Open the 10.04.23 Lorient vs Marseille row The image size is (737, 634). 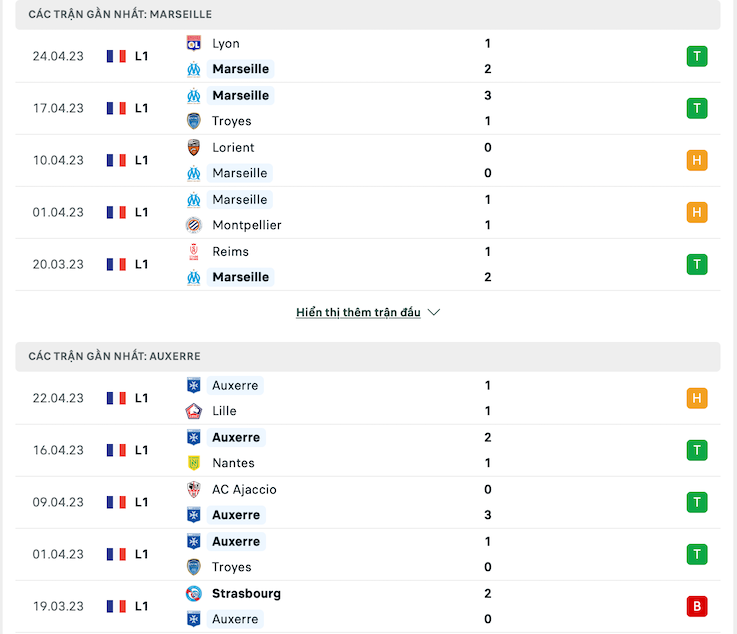pos(368,161)
